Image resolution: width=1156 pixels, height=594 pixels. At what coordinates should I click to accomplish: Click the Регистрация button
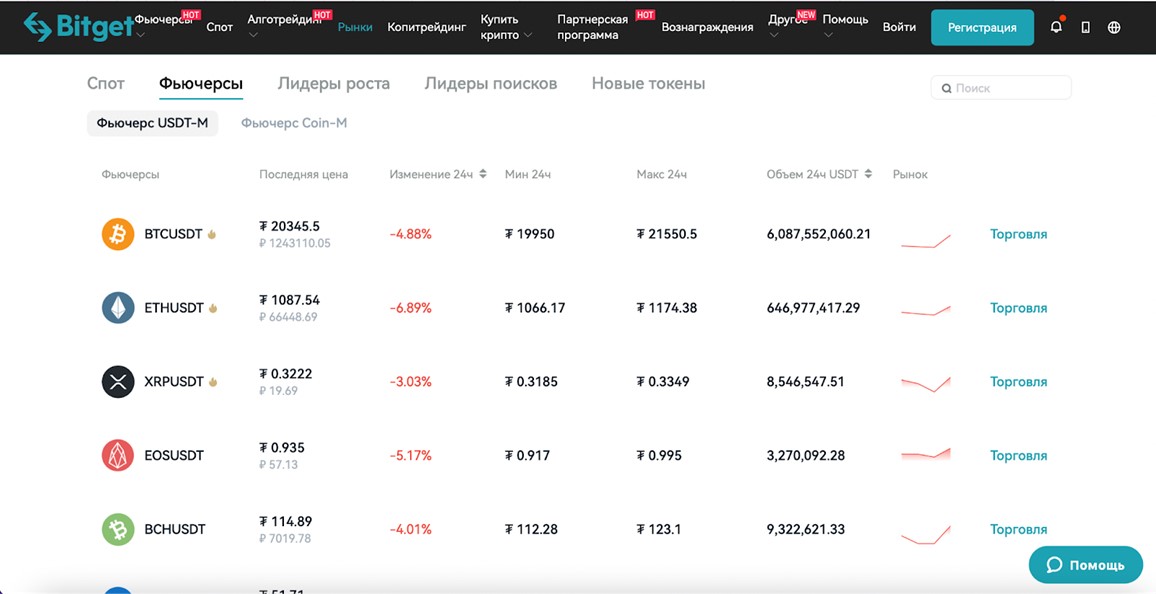(982, 27)
